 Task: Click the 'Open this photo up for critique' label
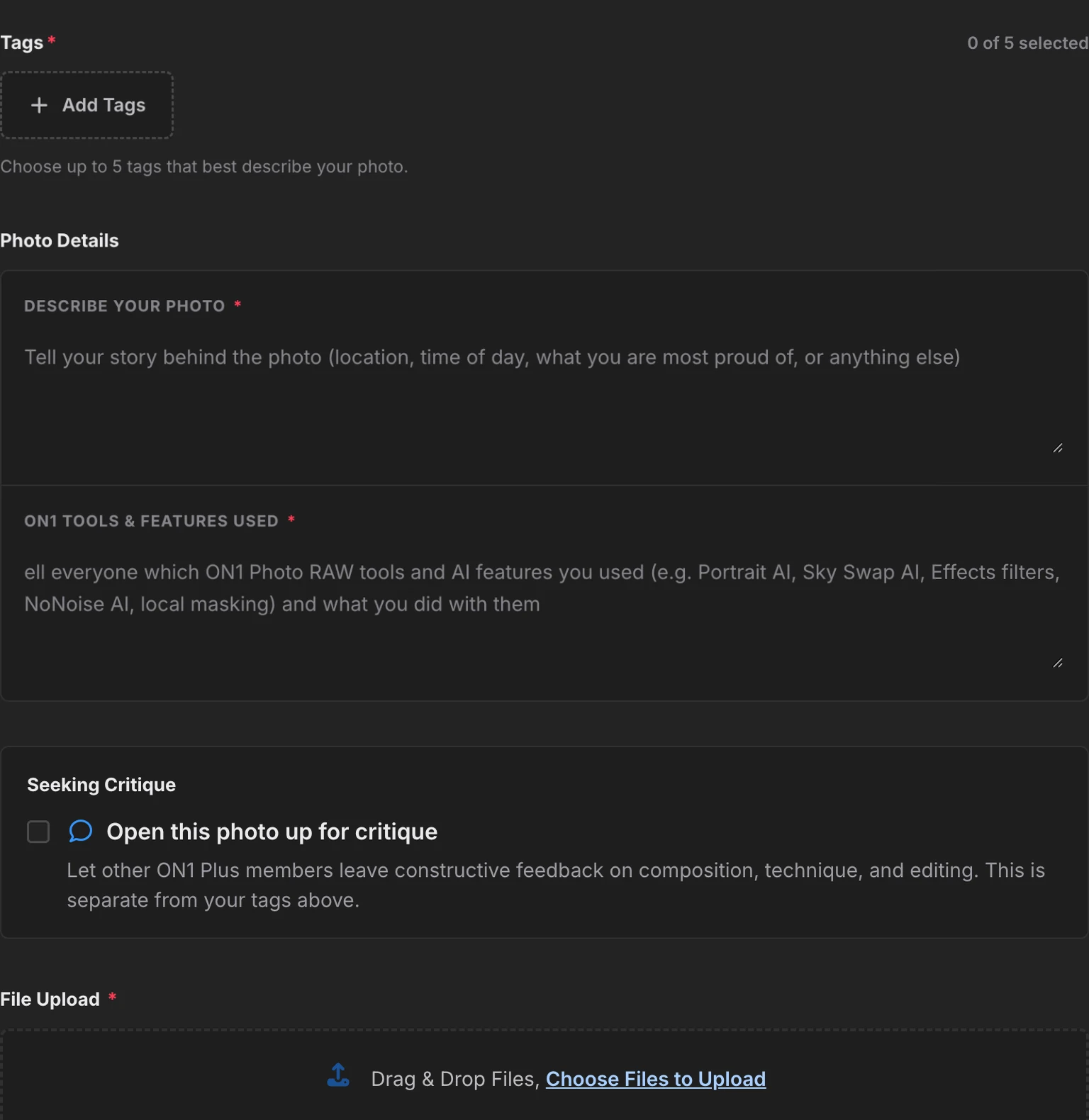coord(272,831)
